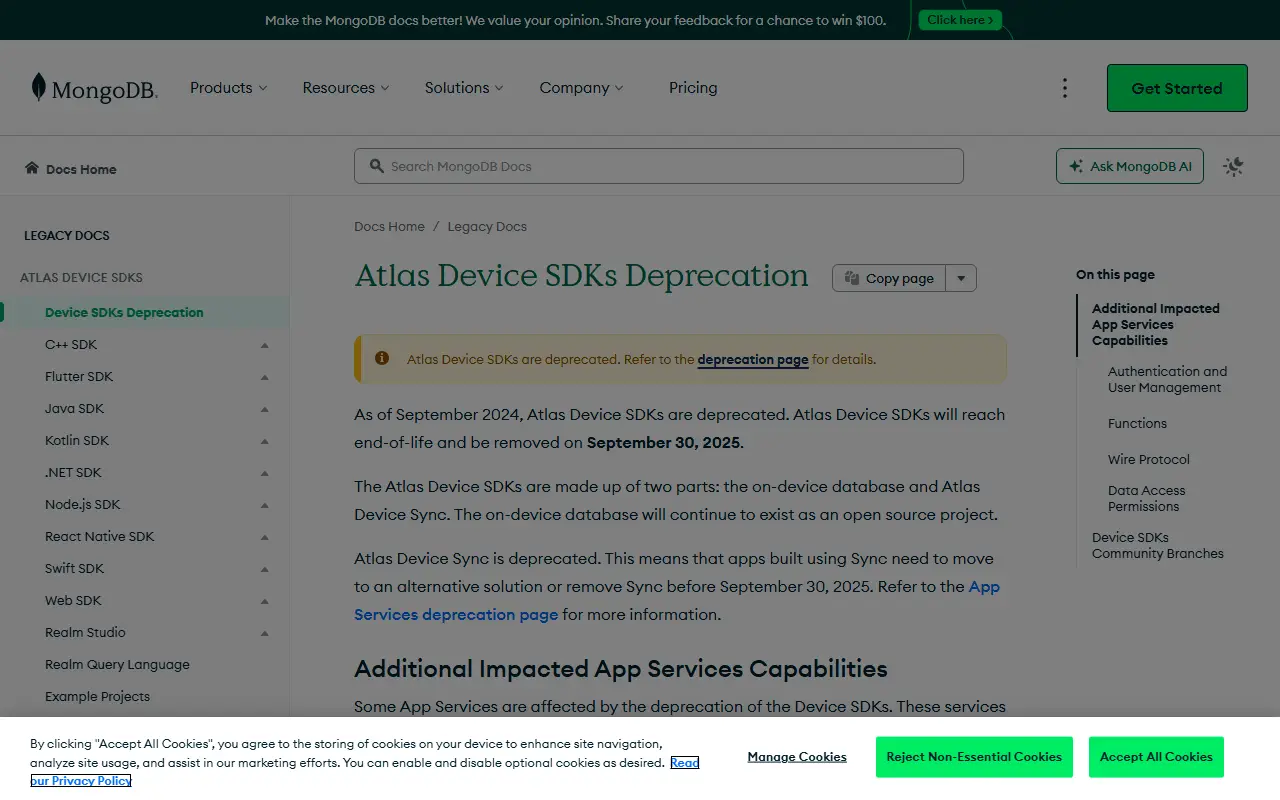Expand the C++ SDK section
Viewport: 1280px width, 800px height.
pyautogui.click(x=265, y=345)
